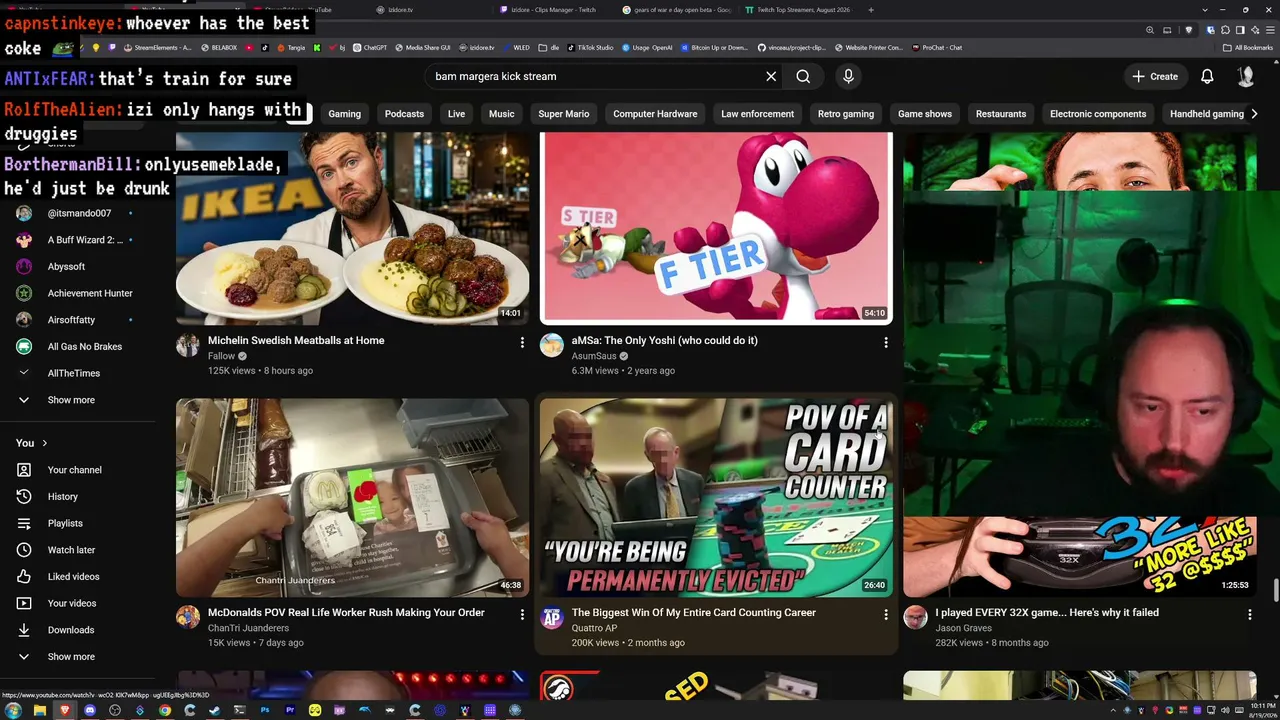Screen dimensions: 1280x720
Task: Open title 'The Biggest Win Of My Entire Card Counting Career'
Action: (x=694, y=613)
